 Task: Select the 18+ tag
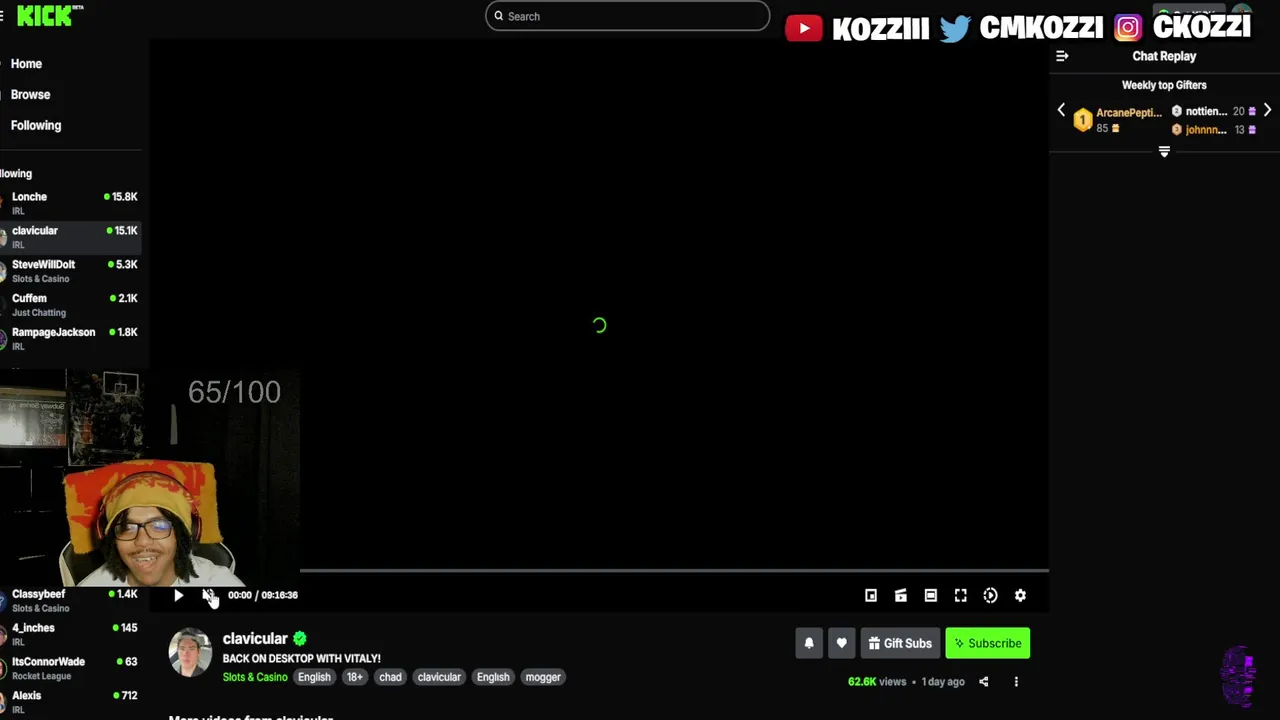click(x=355, y=677)
